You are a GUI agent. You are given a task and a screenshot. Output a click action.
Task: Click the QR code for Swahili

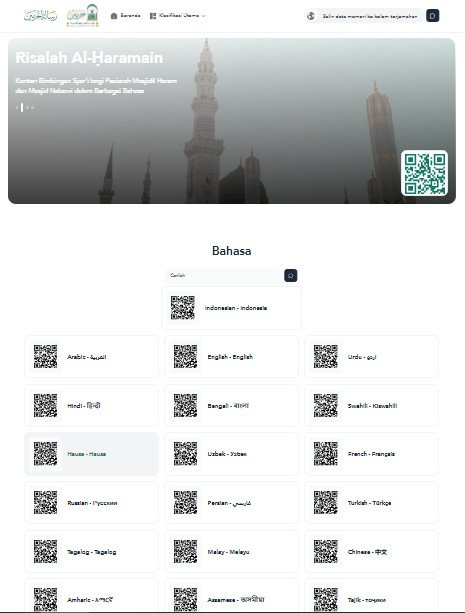325,405
